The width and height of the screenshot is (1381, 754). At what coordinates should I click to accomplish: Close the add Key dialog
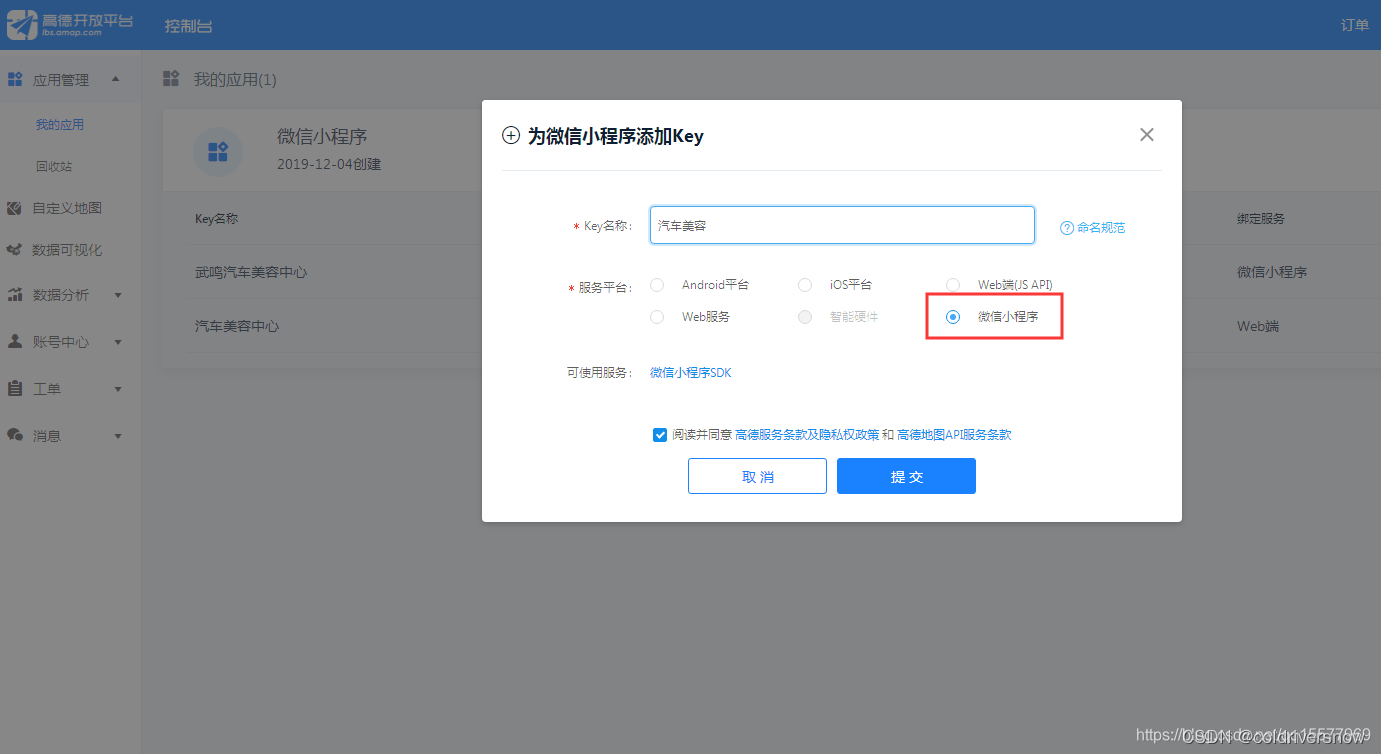click(1147, 135)
